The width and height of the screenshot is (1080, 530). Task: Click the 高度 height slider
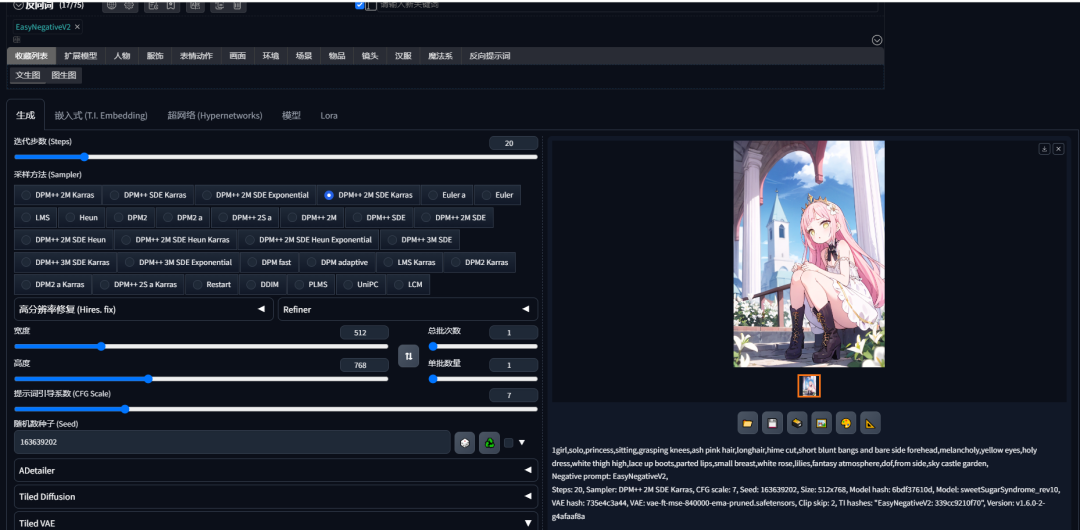[201, 378]
